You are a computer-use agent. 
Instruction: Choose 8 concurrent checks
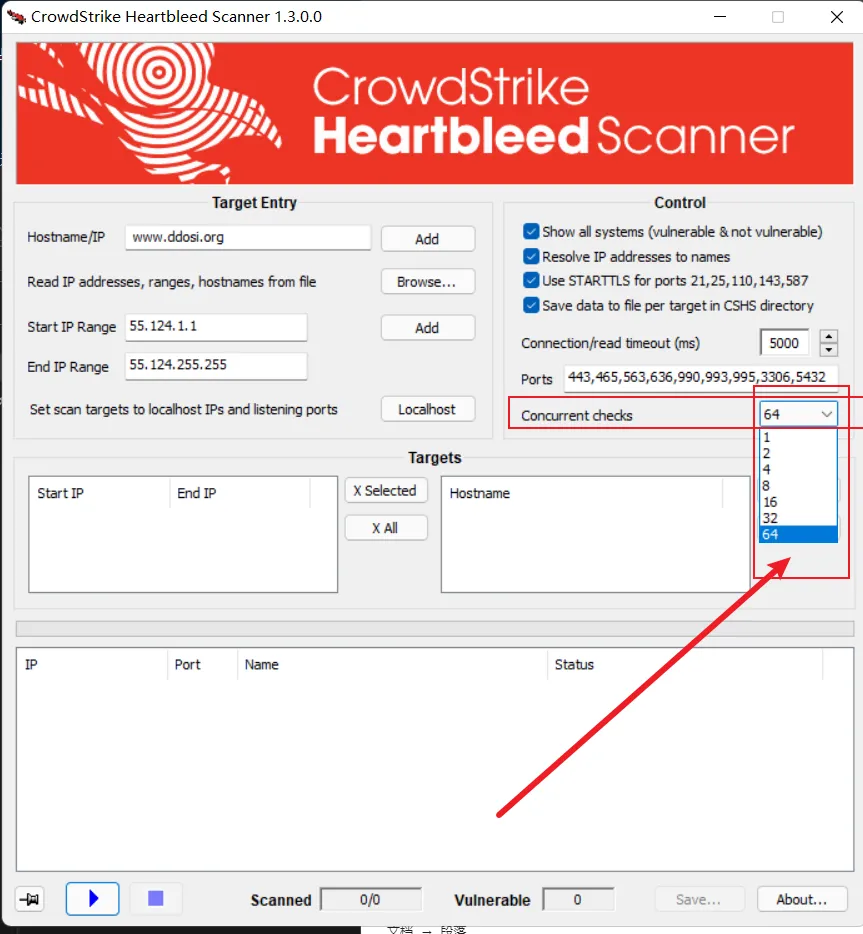coord(798,485)
